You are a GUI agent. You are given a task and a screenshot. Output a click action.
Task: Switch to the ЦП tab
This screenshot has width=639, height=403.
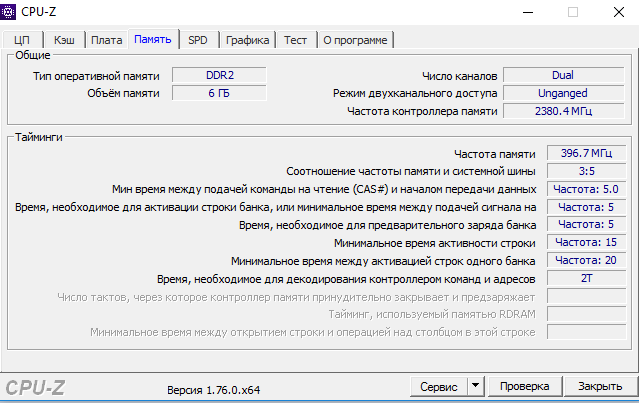coord(22,40)
